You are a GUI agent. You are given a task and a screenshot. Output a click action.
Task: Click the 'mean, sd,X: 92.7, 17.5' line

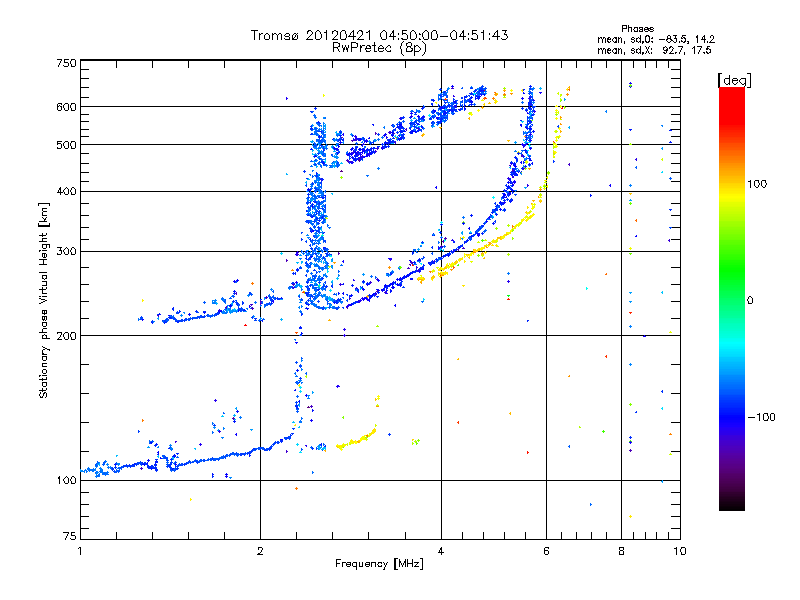(654, 50)
